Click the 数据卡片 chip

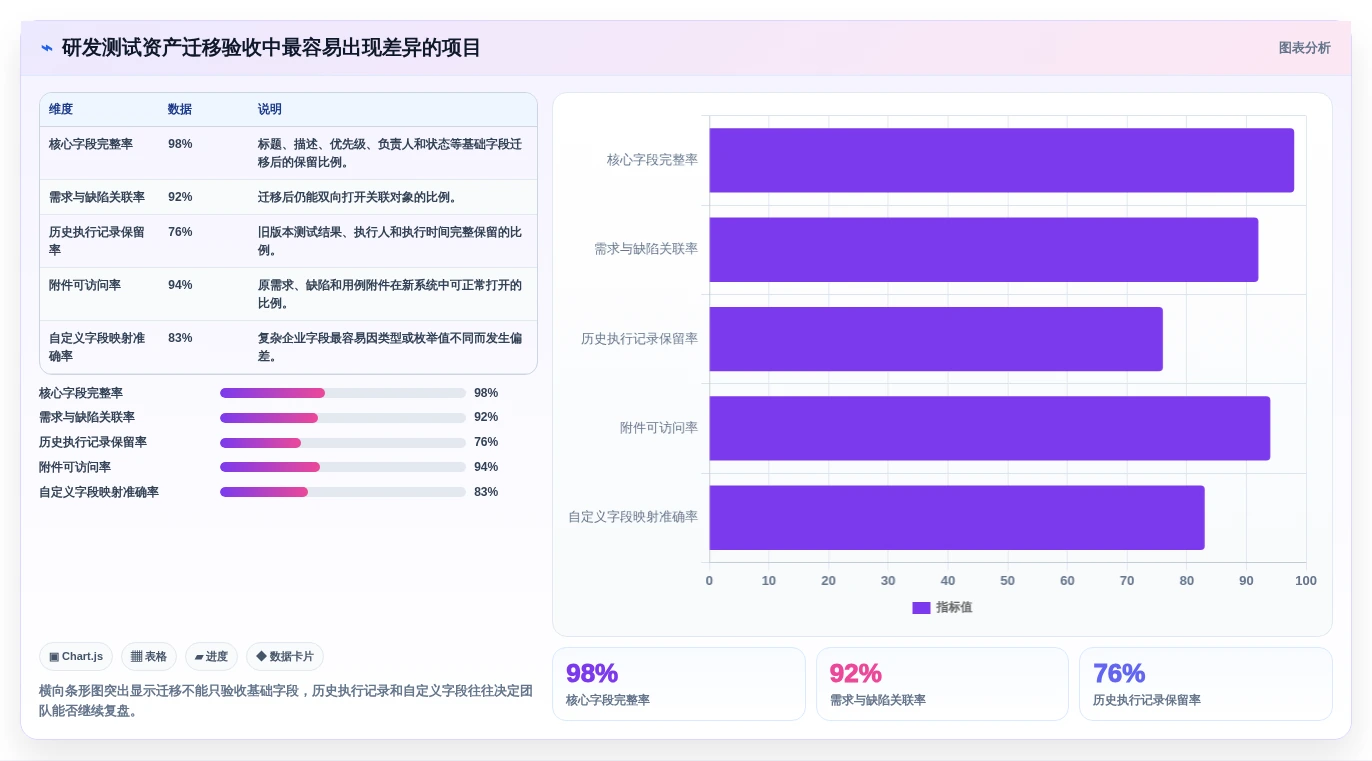(x=285, y=656)
